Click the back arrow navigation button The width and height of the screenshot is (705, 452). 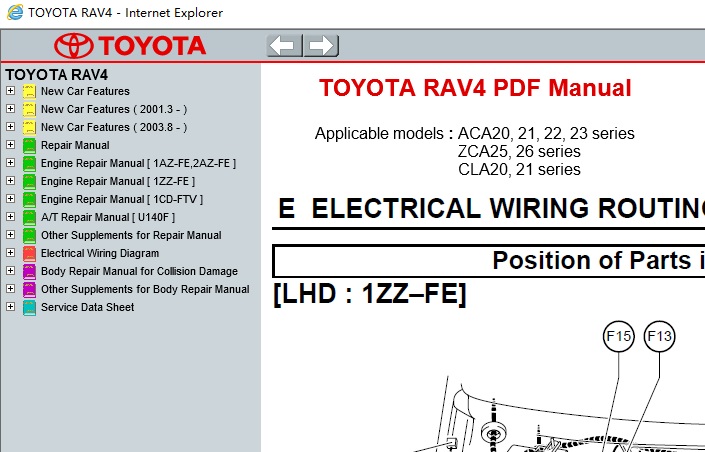point(284,45)
